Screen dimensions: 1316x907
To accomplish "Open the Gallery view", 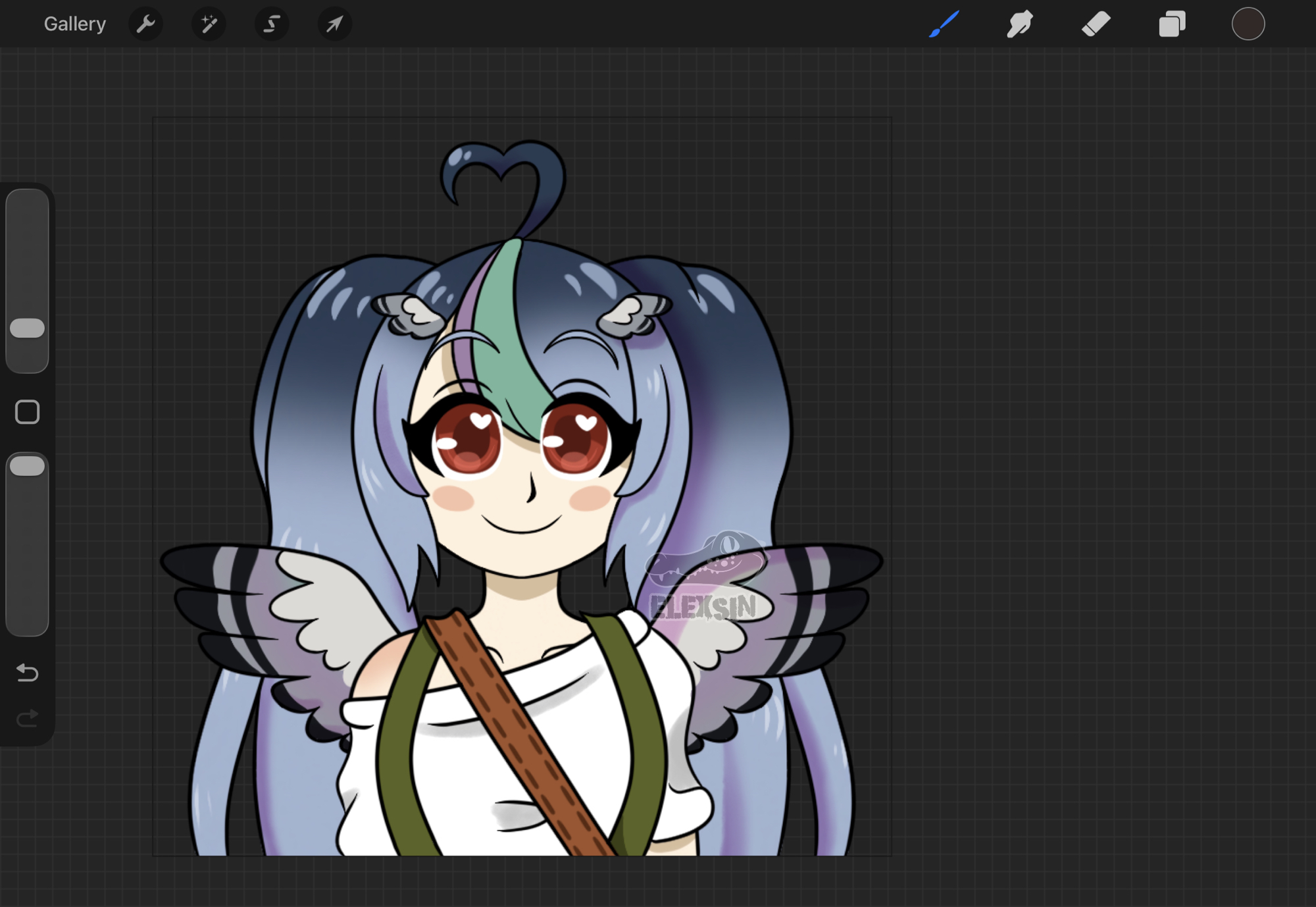I will click(x=74, y=24).
